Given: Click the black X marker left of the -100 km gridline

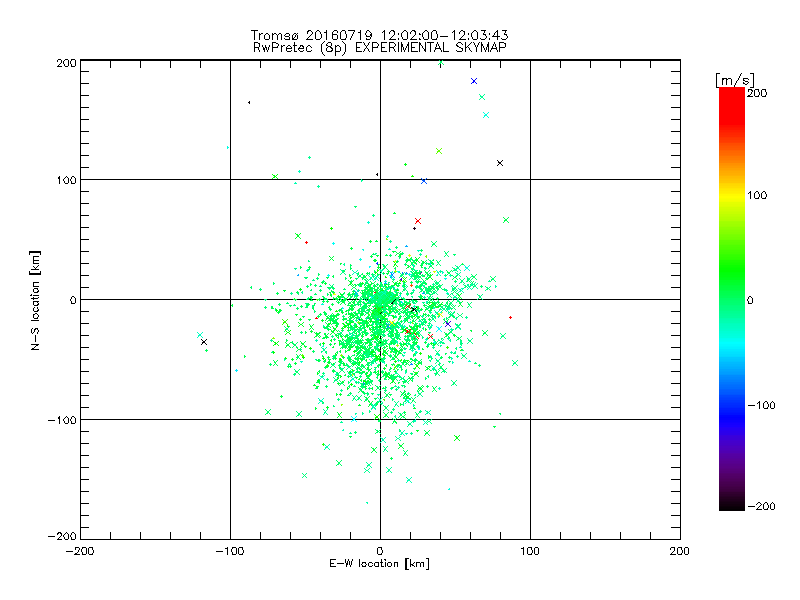Looking at the screenshot, I should tap(204, 342).
